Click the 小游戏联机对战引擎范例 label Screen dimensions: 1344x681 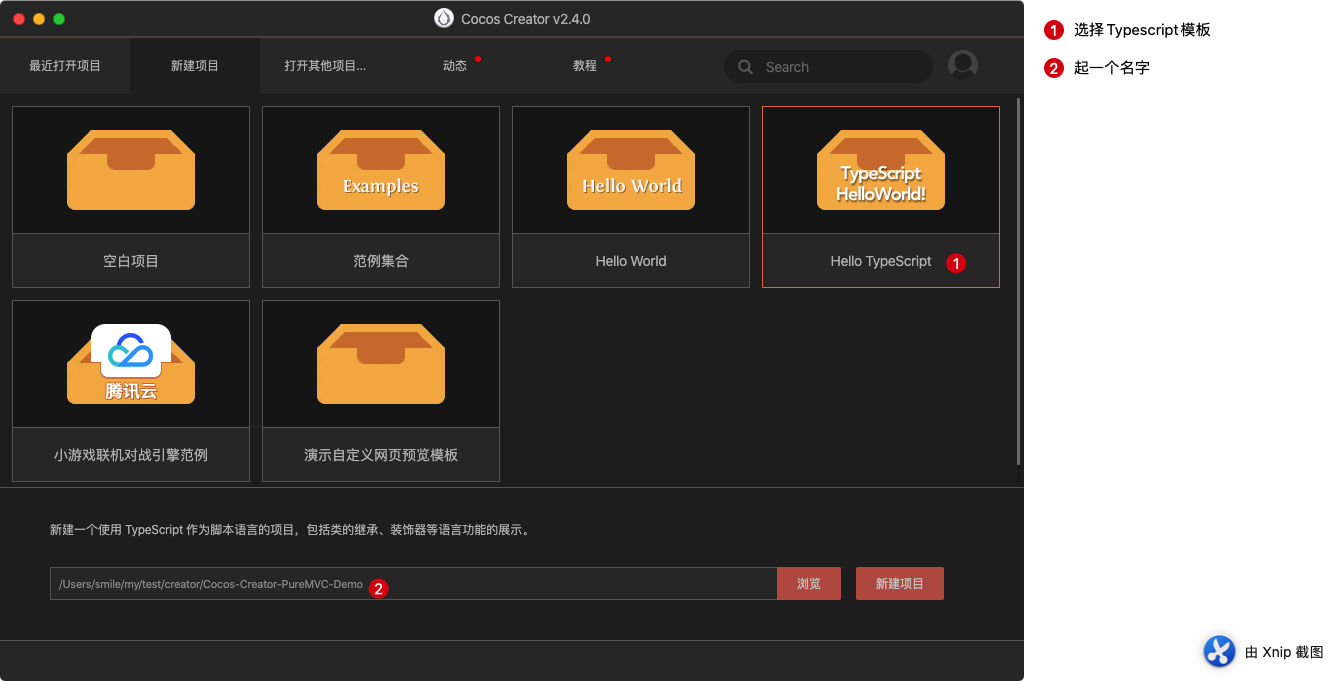(x=131, y=455)
